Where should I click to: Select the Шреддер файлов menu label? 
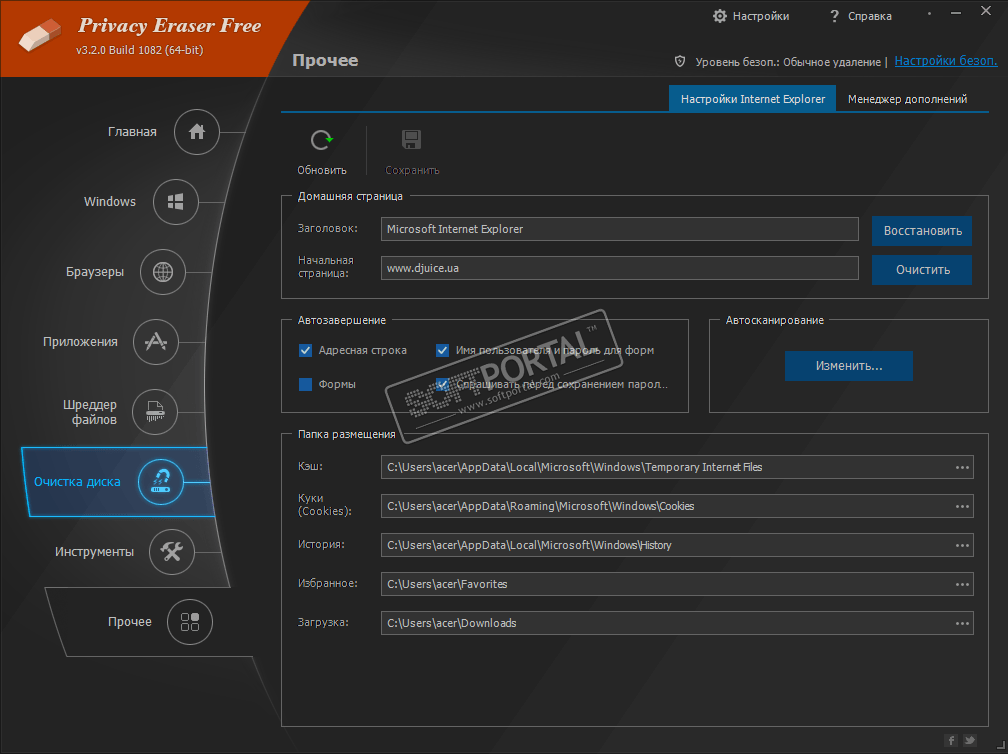[x=90, y=412]
